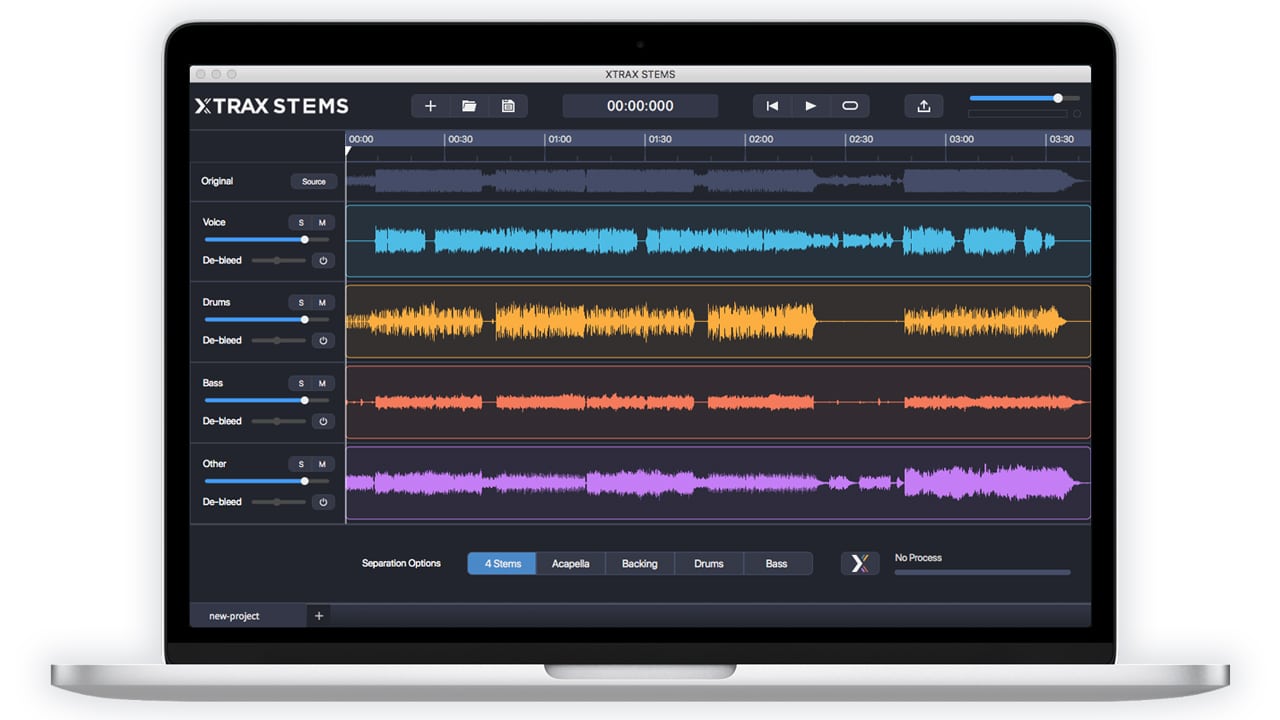Click the Separation Options label
Screen dimensions: 1280x720
401,564
